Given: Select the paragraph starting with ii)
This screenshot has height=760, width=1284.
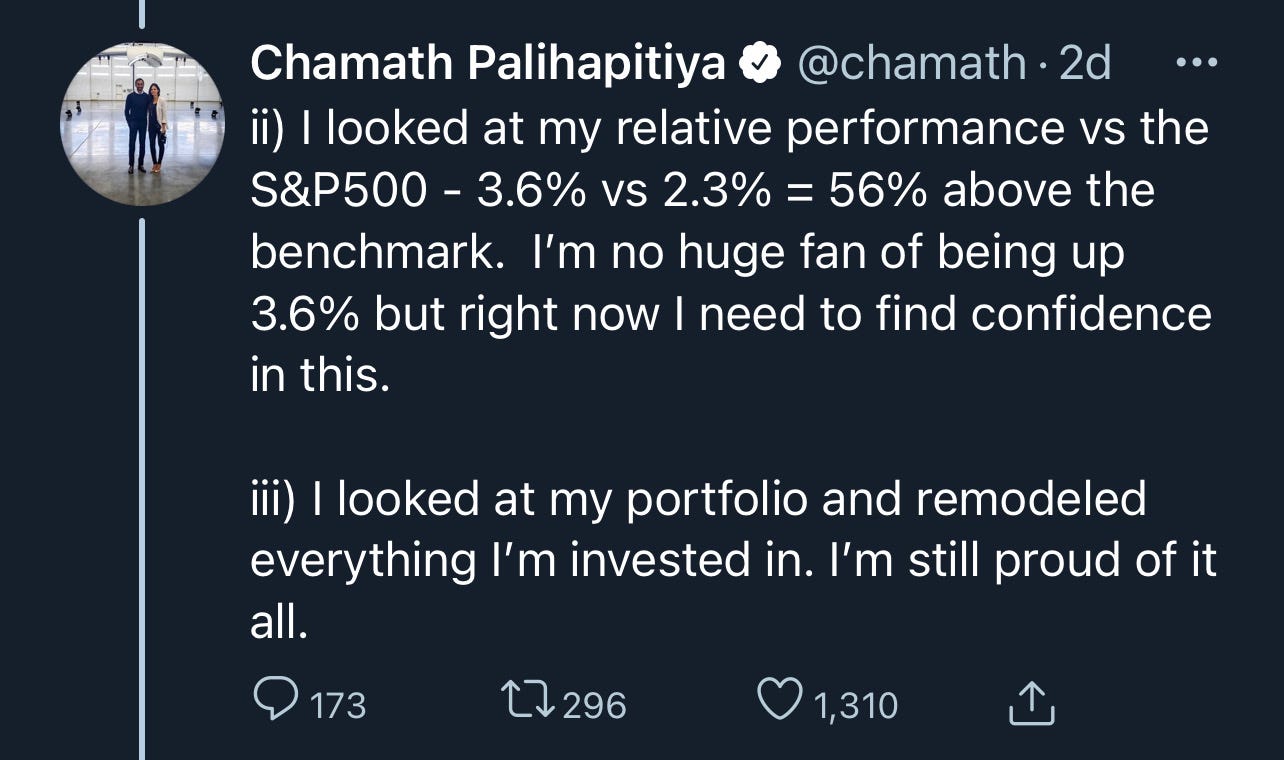Looking at the screenshot, I should pos(730,253).
